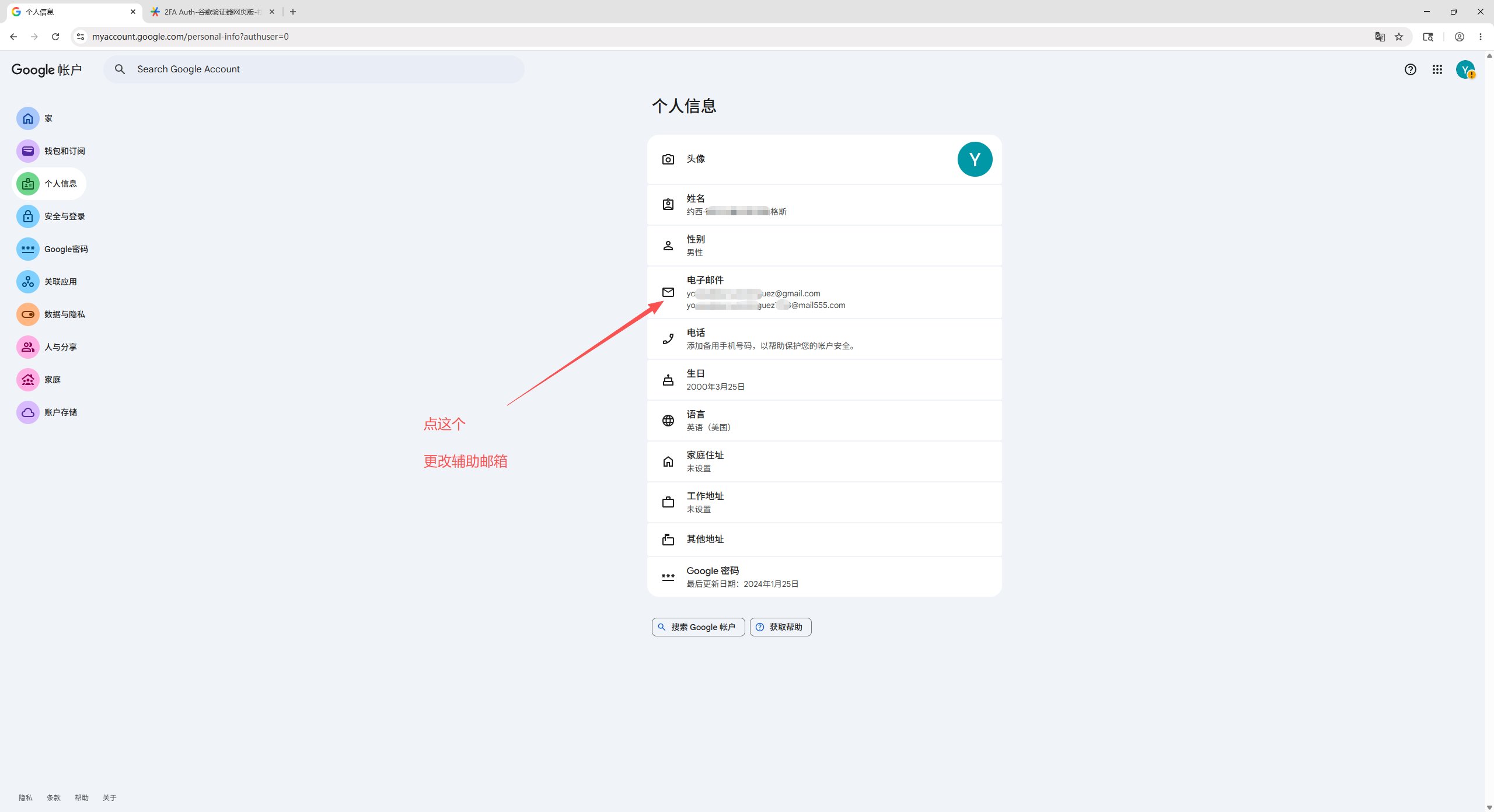
Task: View site information icon in address bar
Action: (81, 37)
